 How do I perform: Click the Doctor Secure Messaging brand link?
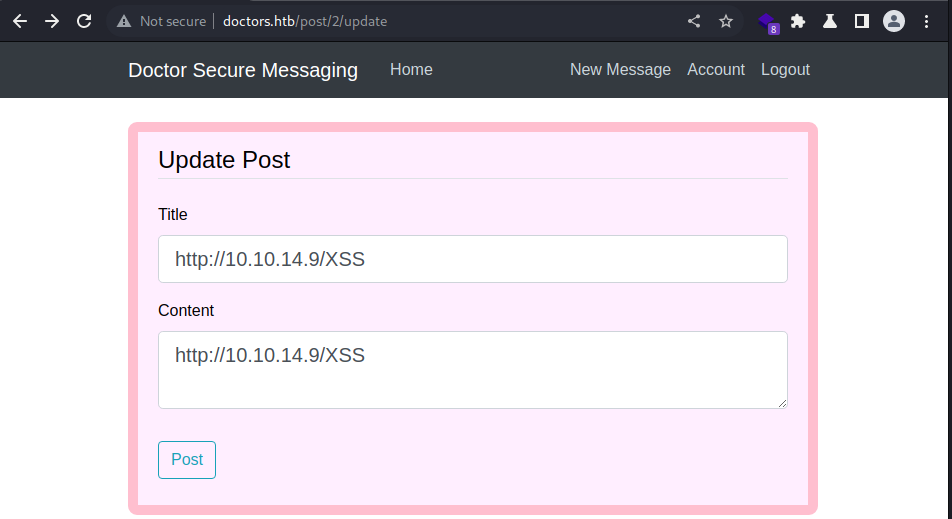click(243, 70)
